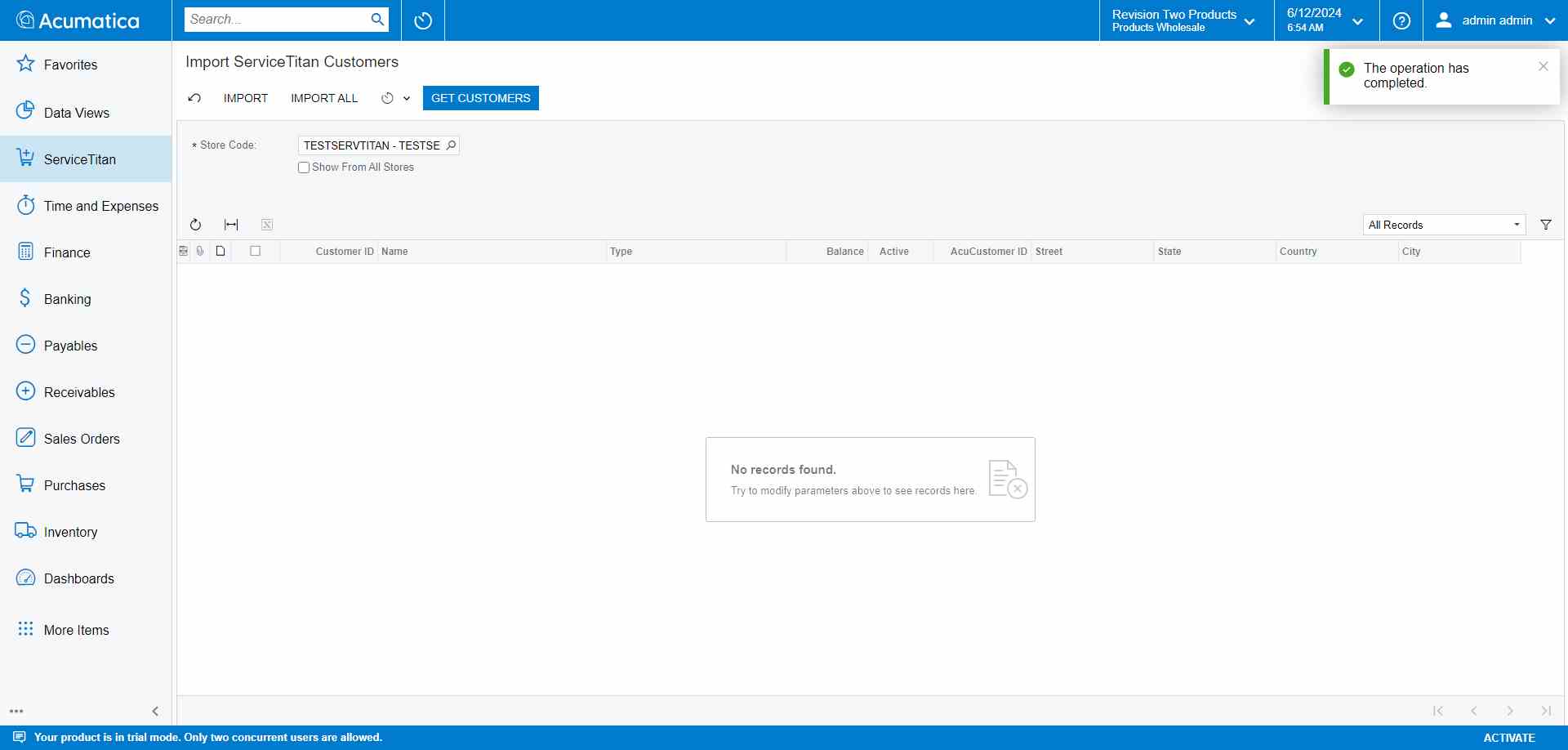Click the trial mode message icon
This screenshot has width=1568, height=750.
click(x=20, y=737)
